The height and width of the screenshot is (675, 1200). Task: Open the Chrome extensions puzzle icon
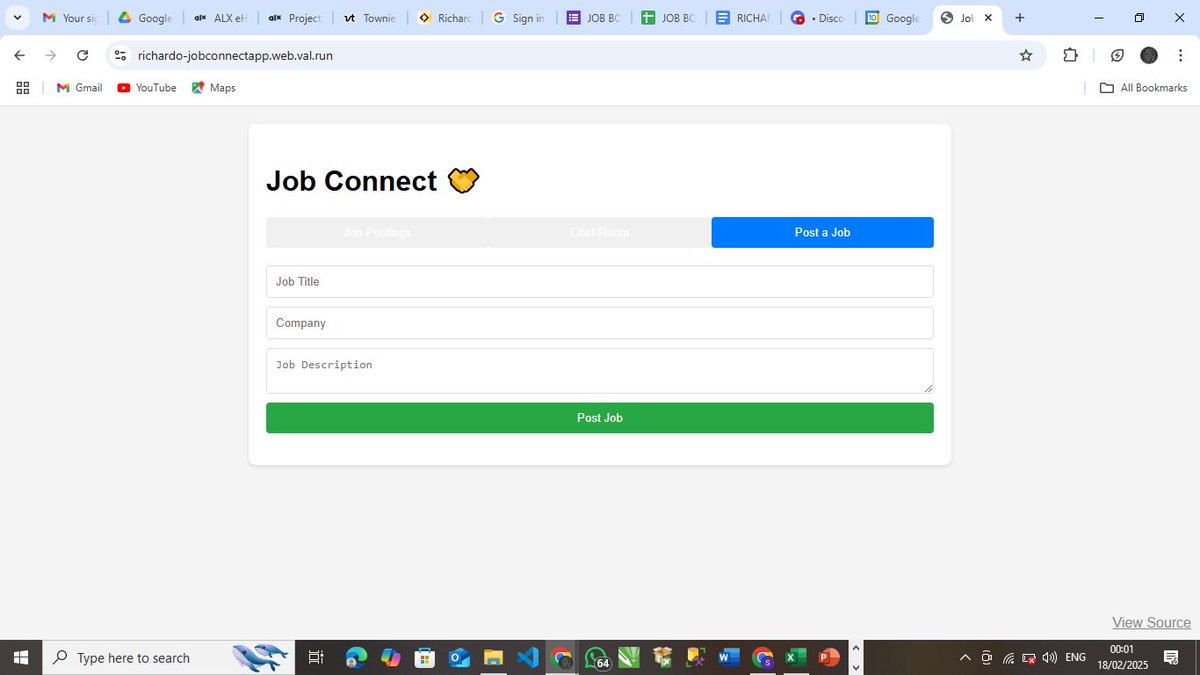pos(1070,56)
